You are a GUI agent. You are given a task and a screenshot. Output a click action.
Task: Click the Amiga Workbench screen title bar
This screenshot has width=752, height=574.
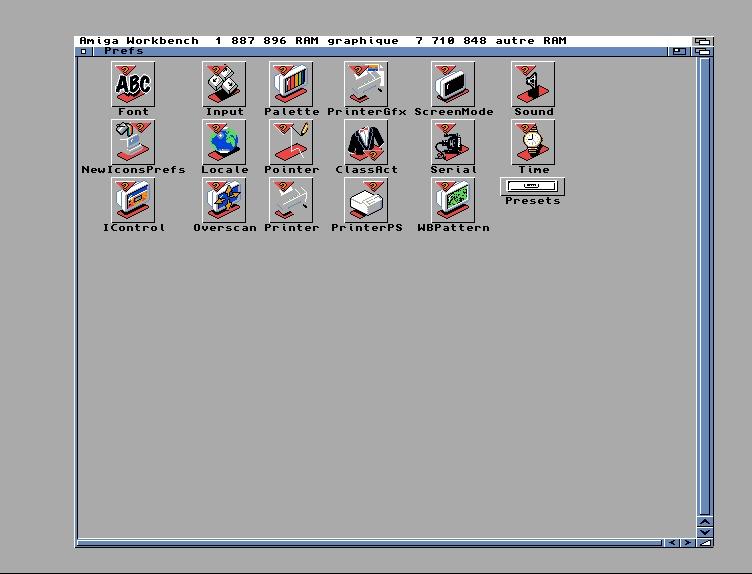point(384,41)
